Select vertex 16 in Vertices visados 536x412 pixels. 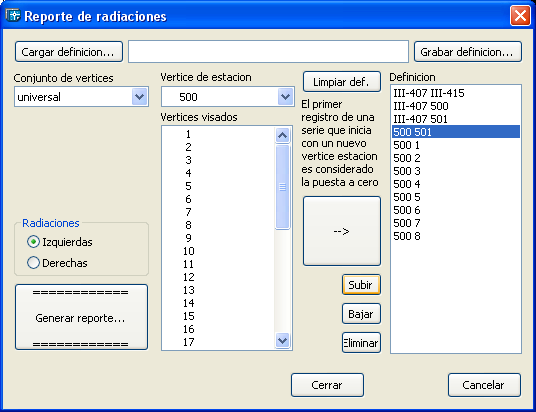pyautogui.click(x=218, y=329)
